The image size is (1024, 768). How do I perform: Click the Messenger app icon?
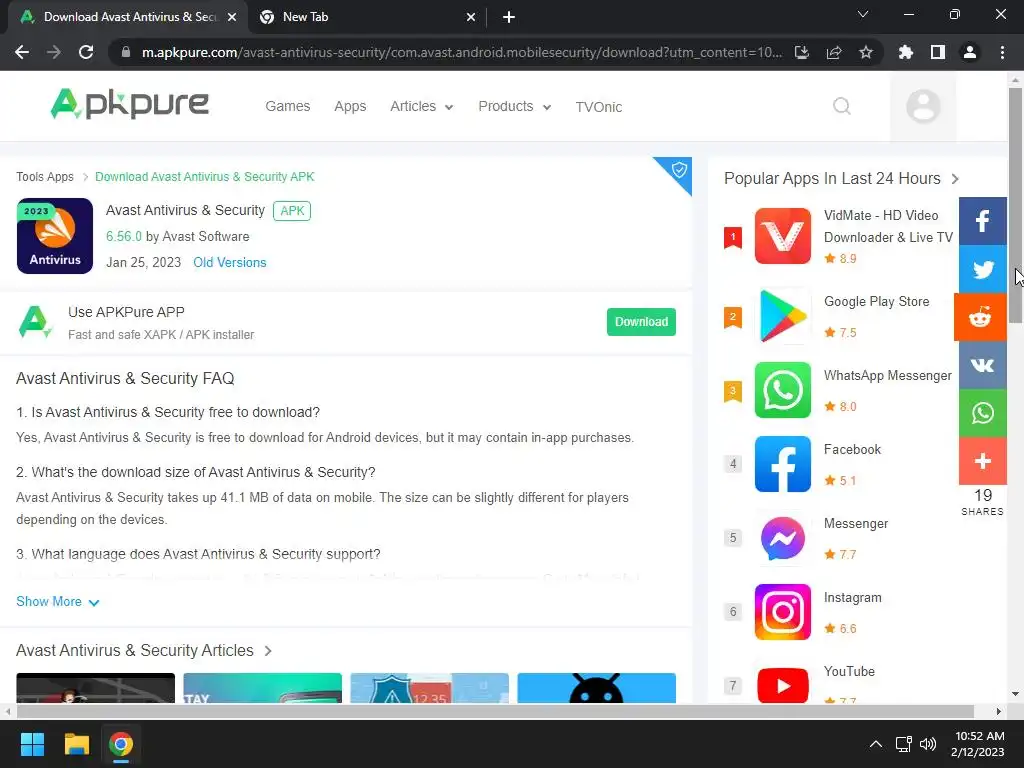pos(782,538)
